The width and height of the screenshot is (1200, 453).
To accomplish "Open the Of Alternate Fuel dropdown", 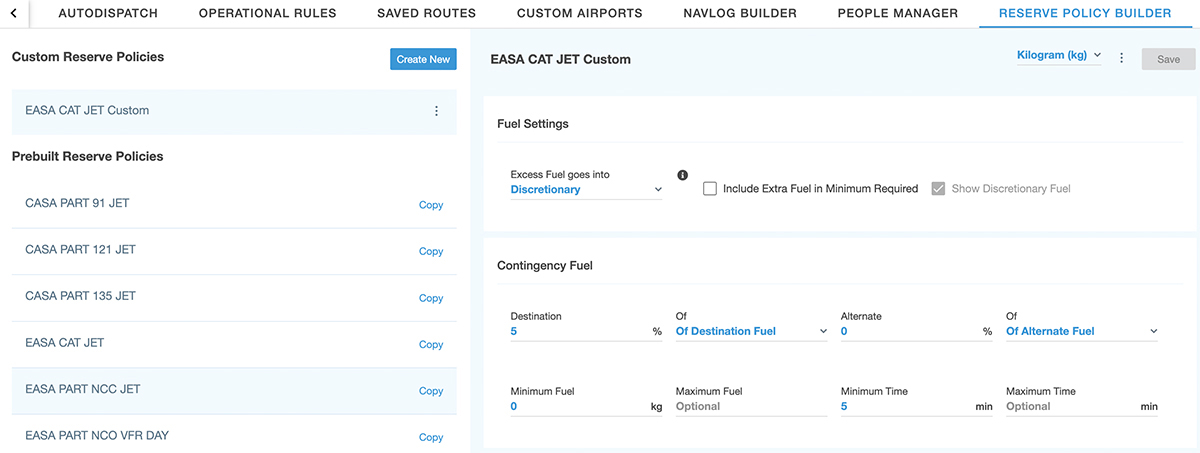I will click(x=1081, y=332).
